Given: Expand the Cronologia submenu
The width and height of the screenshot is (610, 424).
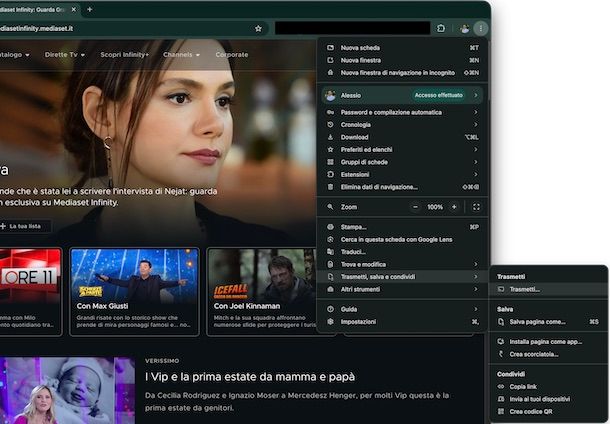Looking at the screenshot, I should click(x=403, y=125).
